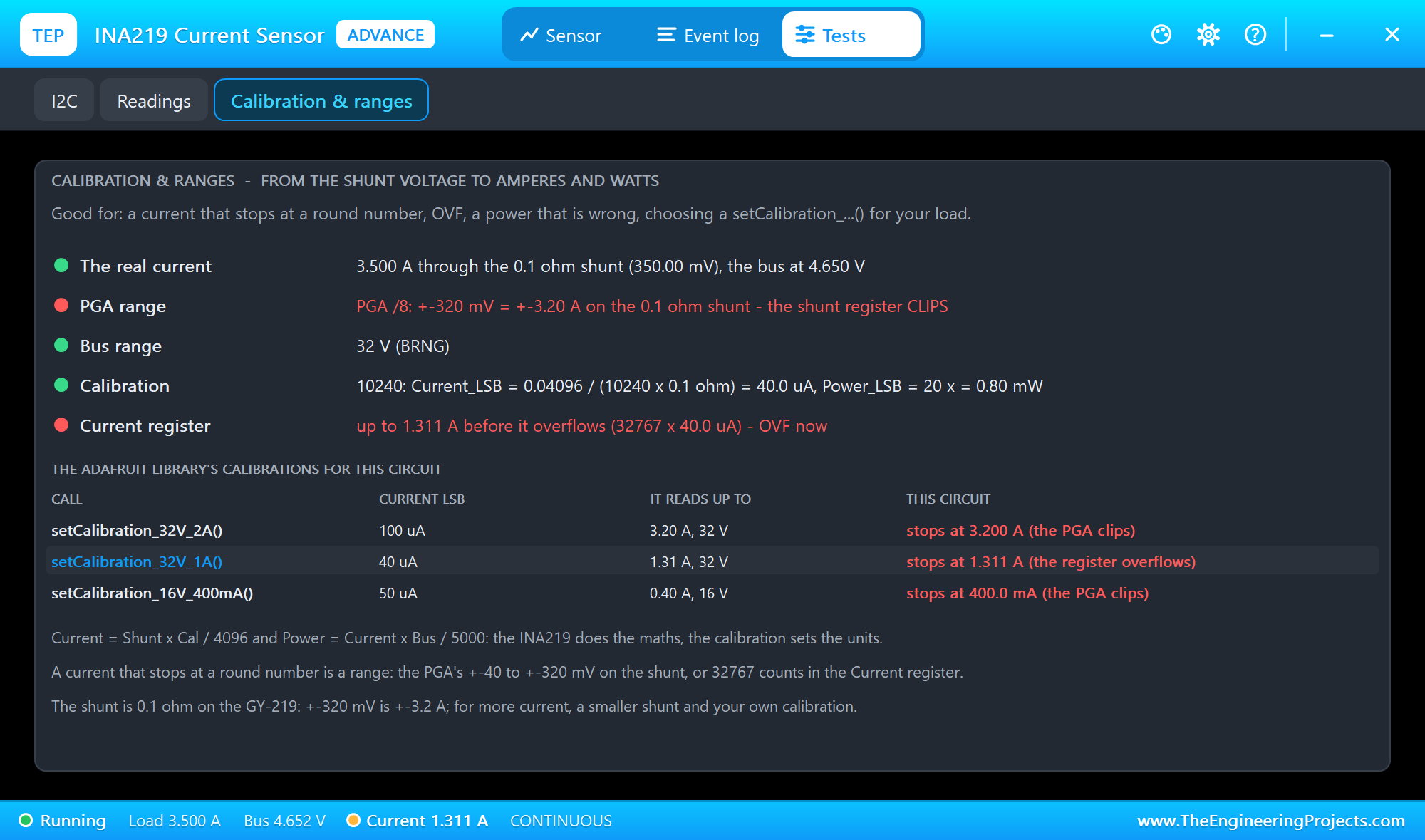This screenshot has width=1425, height=840.
Task: Click the Event log lines icon
Action: coord(666,35)
